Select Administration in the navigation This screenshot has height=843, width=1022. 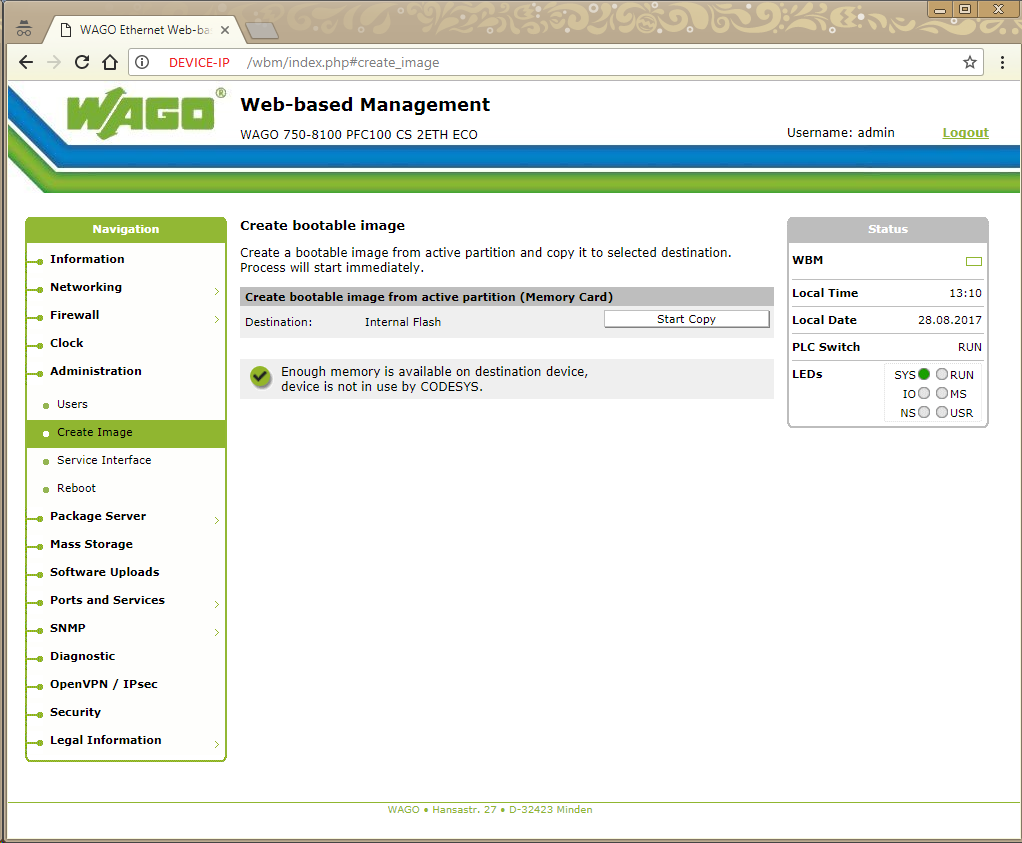(x=95, y=371)
